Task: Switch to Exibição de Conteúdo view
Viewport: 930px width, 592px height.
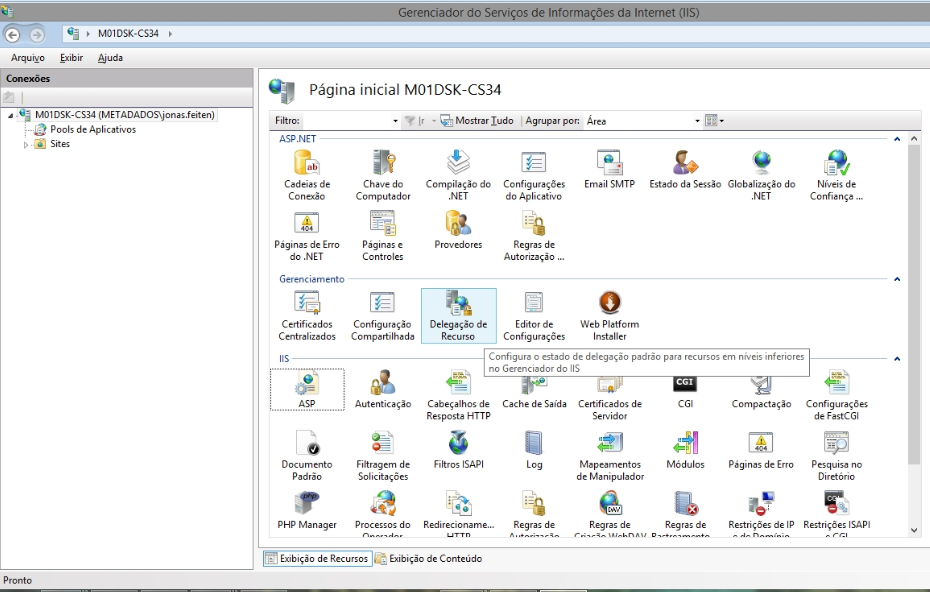Action: pyautogui.click(x=428, y=559)
